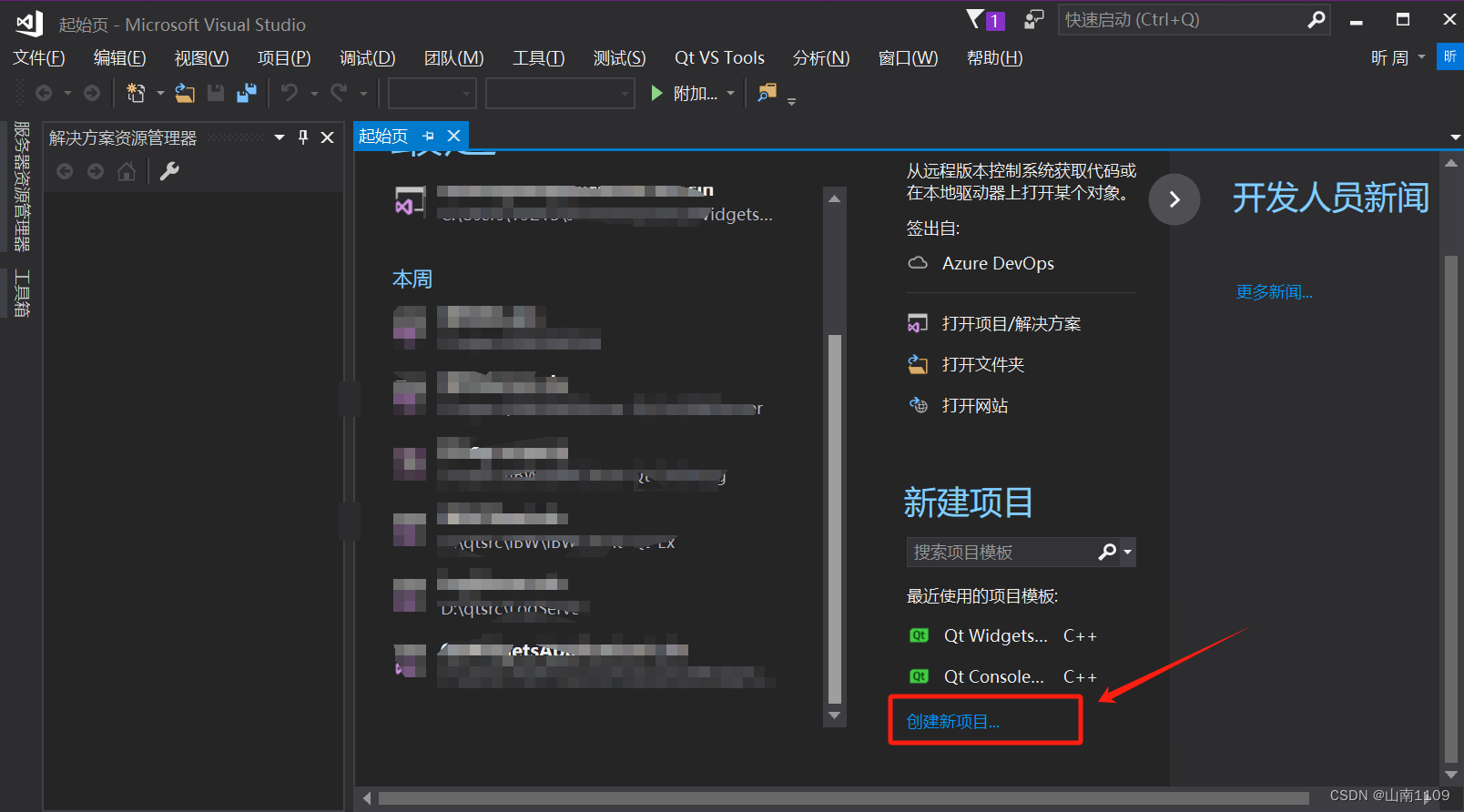Click the Open Folder icon
This screenshot has height=812, width=1464.
[918, 364]
